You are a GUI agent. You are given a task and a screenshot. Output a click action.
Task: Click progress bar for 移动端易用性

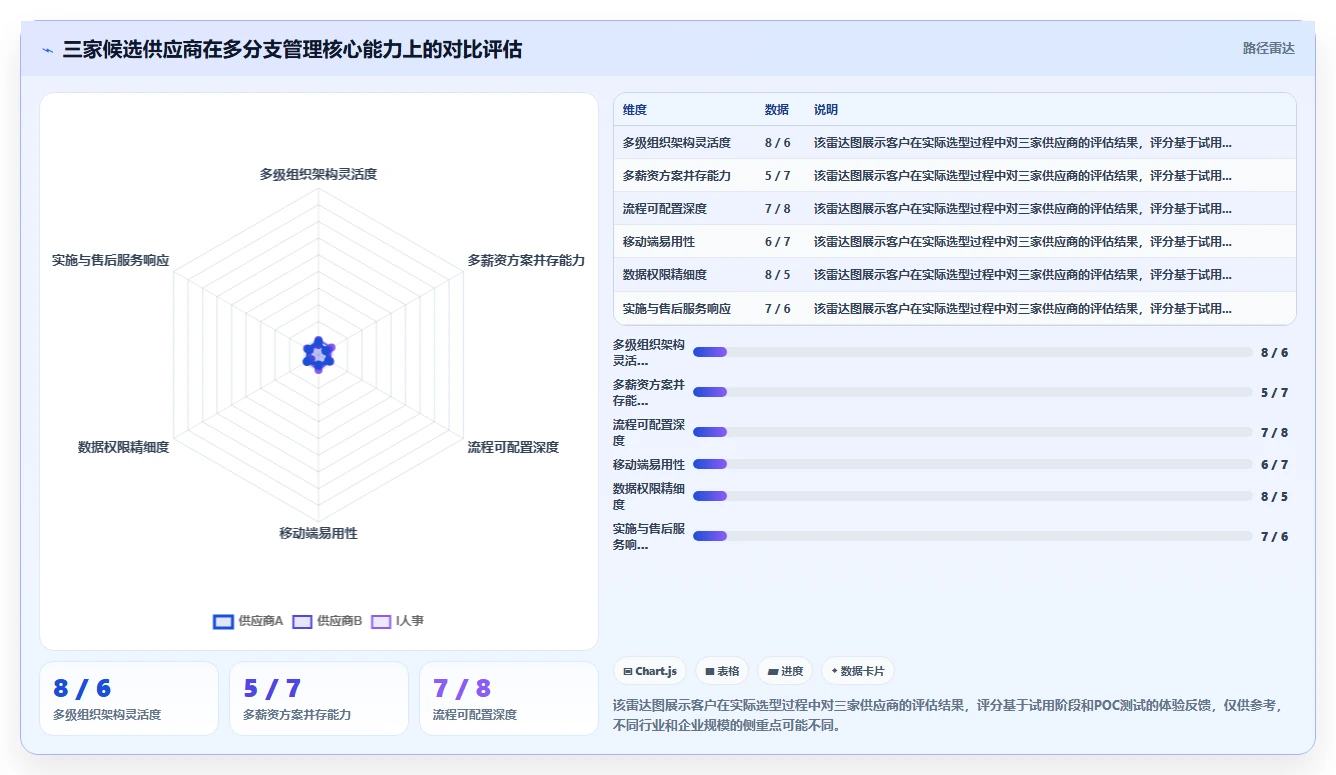pyautogui.click(x=972, y=464)
